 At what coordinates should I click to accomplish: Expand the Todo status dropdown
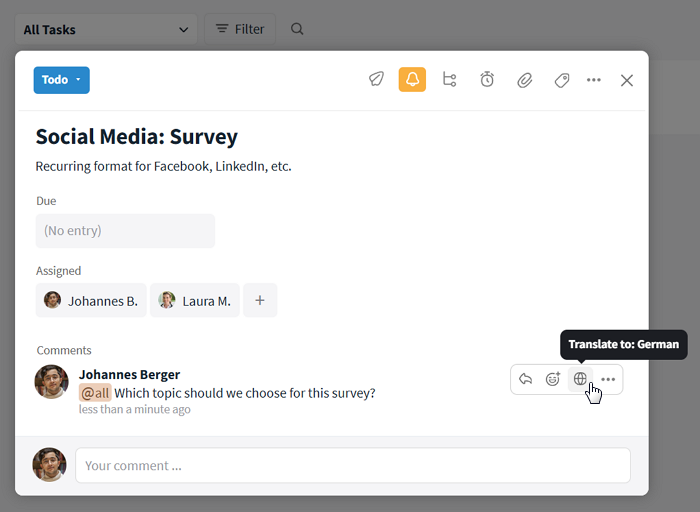pyautogui.click(x=62, y=80)
